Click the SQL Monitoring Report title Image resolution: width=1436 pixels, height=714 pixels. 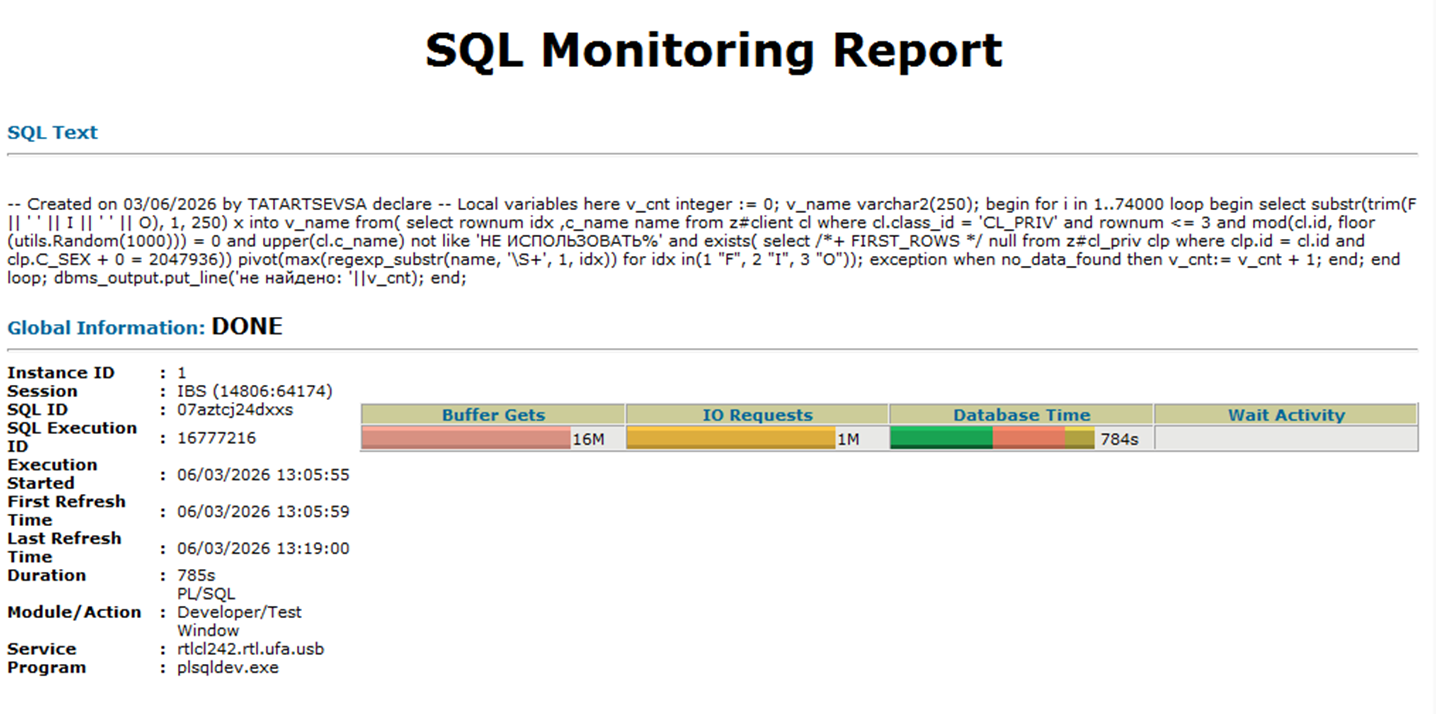coord(713,50)
